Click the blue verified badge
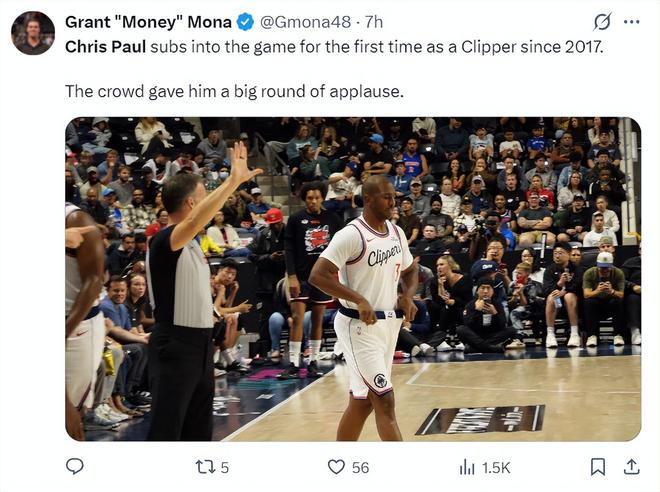The width and height of the screenshot is (660, 492). point(245,22)
